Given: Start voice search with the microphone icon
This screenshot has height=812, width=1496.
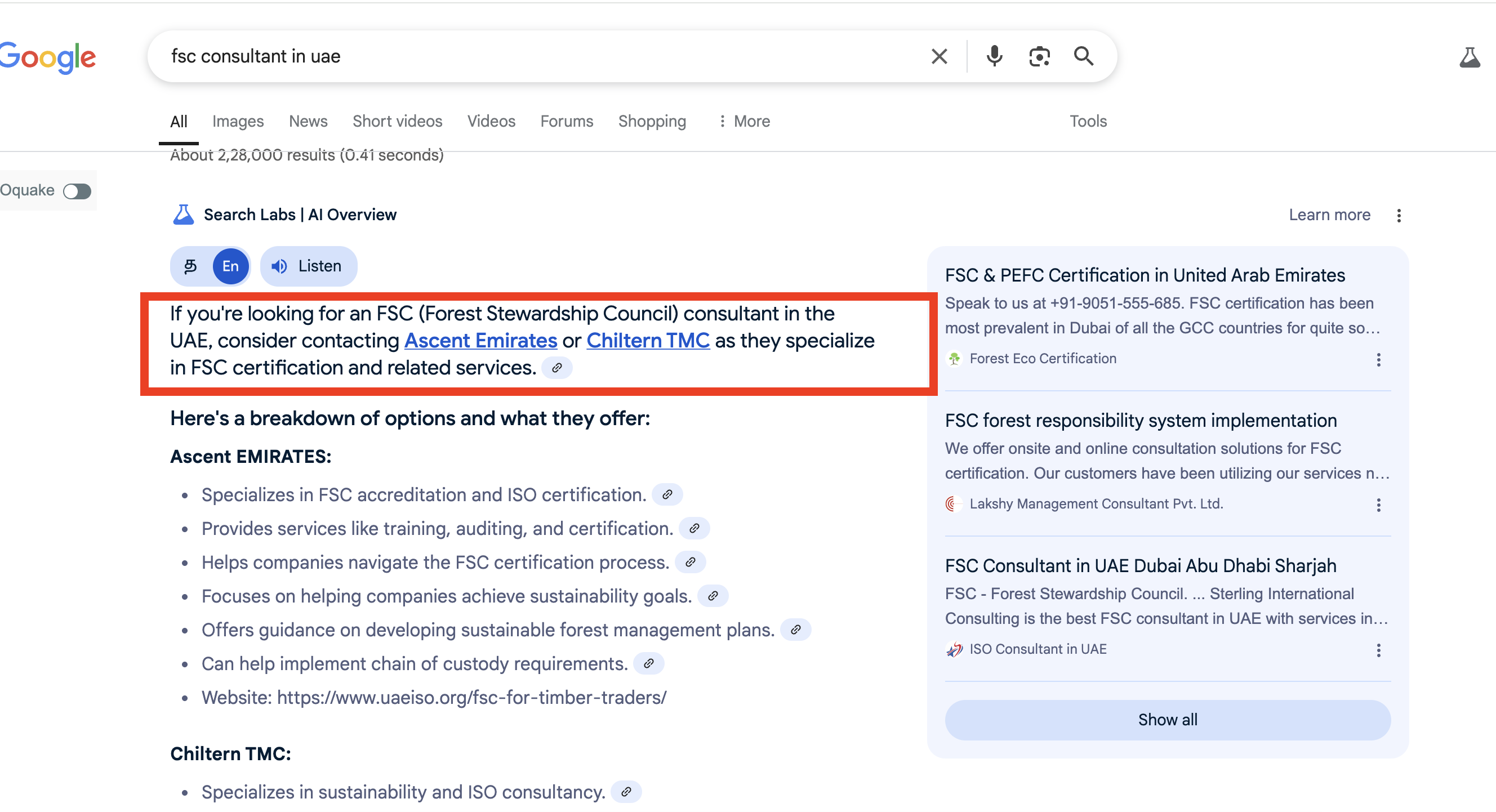Looking at the screenshot, I should (x=994, y=56).
